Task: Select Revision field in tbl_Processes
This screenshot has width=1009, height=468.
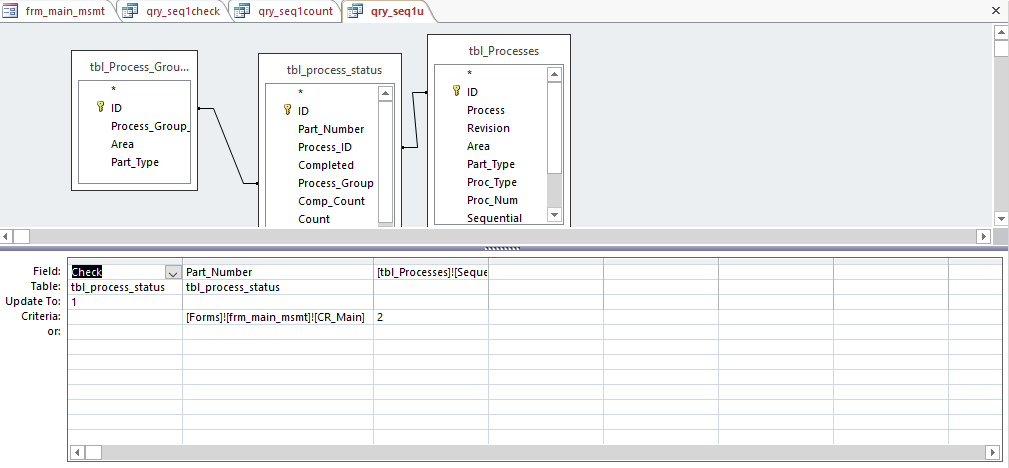Action: (x=488, y=128)
